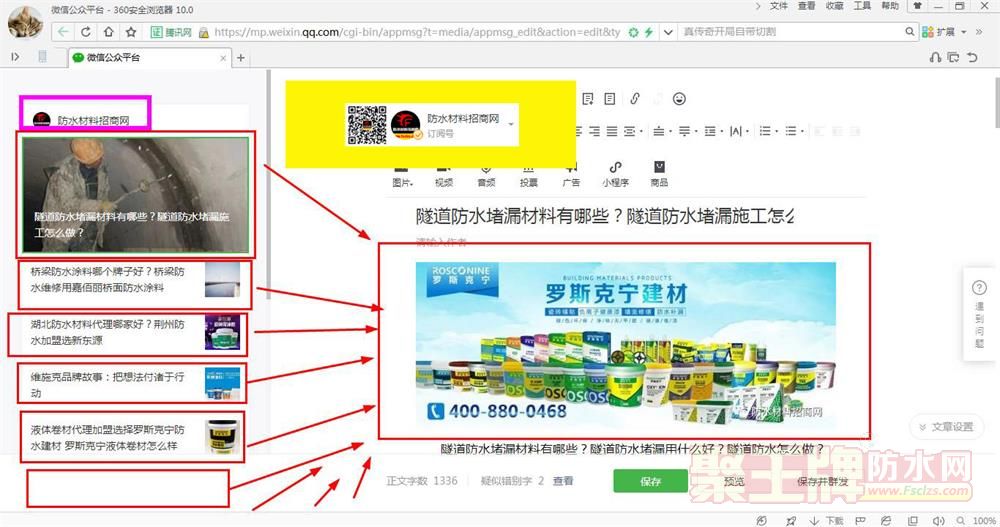Bookmark this page with the star icon
The height and width of the screenshot is (527, 1000).
click(x=131, y=32)
